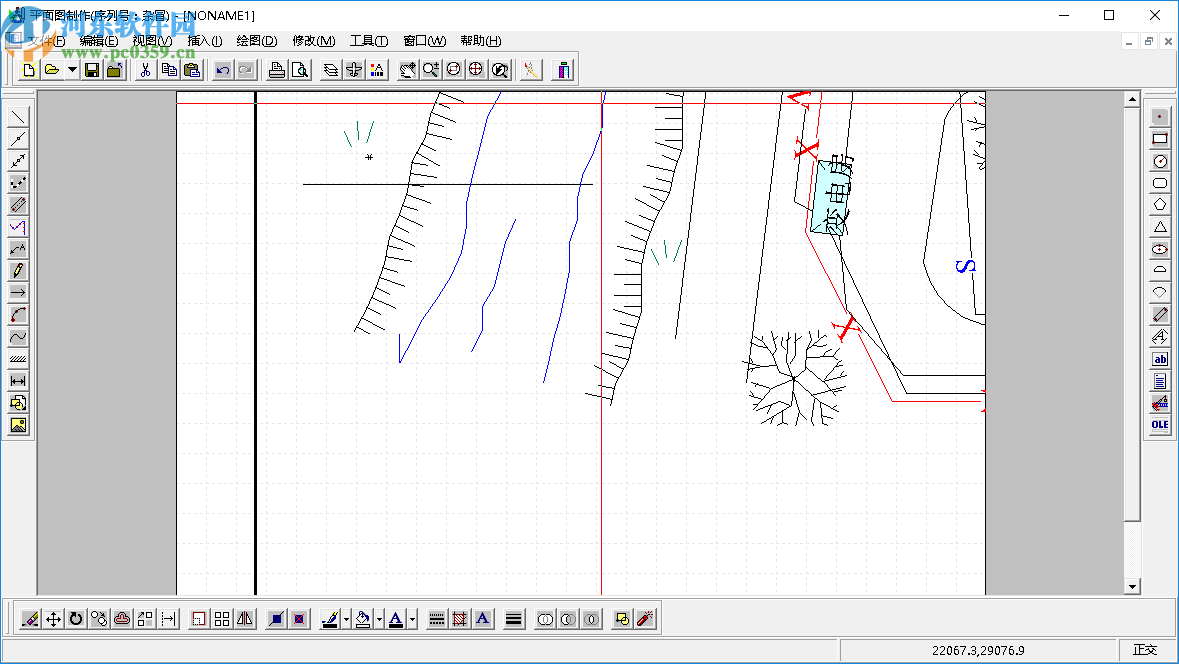1179x664 pixels.
Task: Open print preview from the toolbar
Action: 298,70
